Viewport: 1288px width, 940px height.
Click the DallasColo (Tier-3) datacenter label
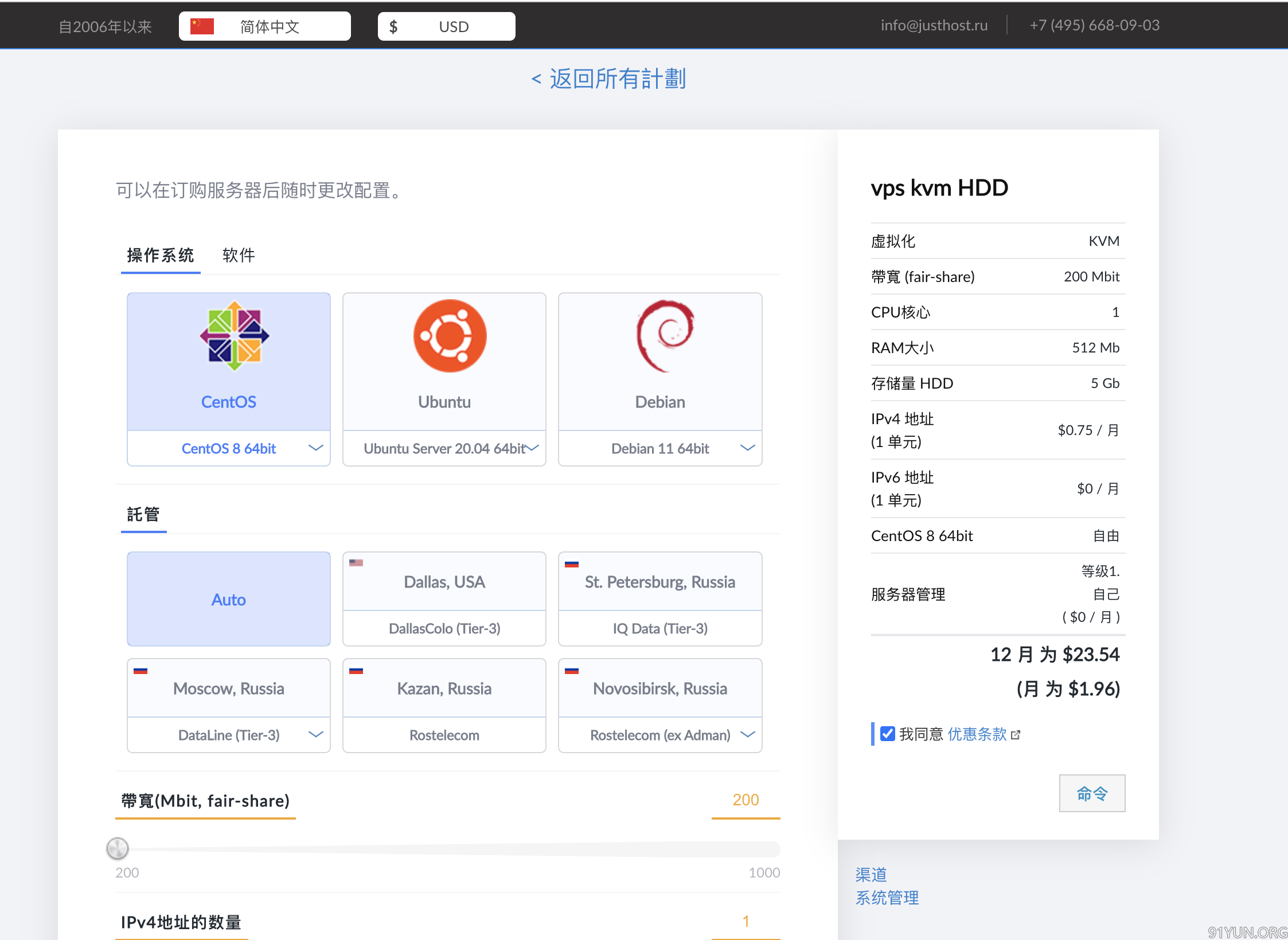444,628
